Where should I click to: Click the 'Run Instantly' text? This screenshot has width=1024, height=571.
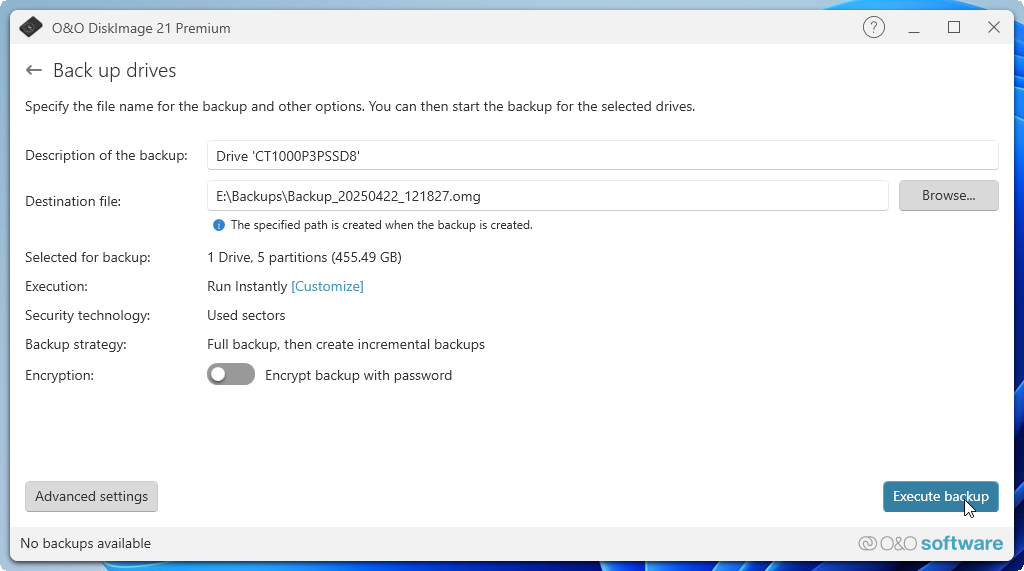tap(247, 286)
